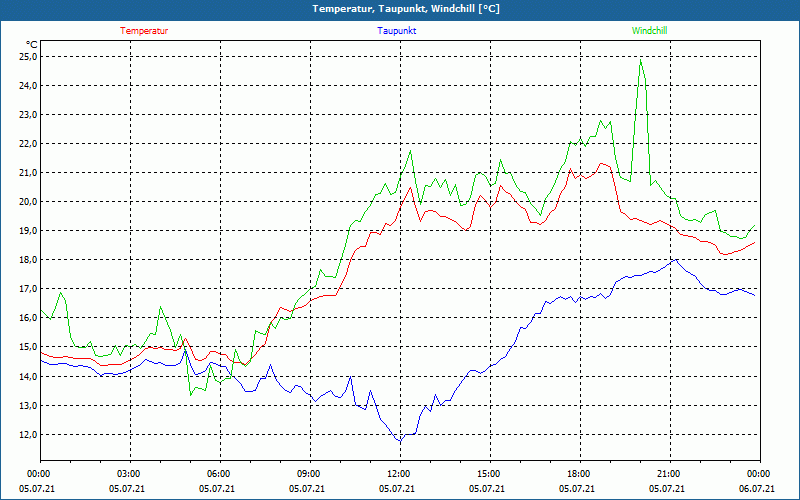Click the °C unit label on the y-axis
The height and width of the screenshot is (500, 800).
[31, 44]
